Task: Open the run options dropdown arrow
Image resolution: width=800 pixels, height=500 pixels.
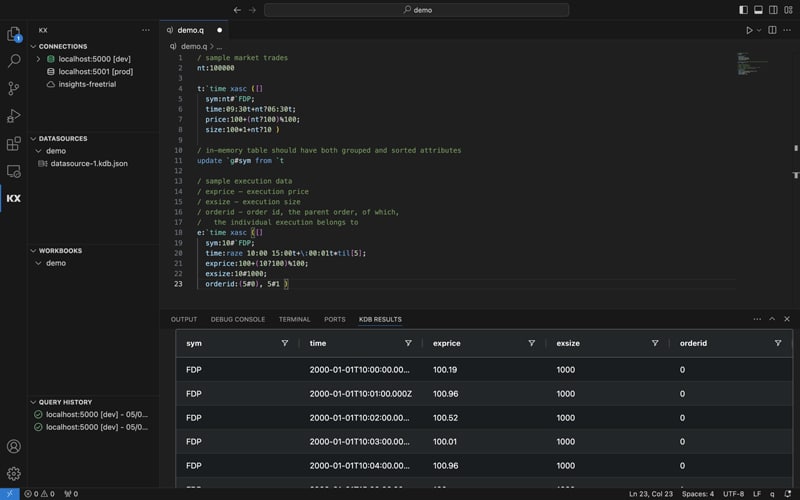Action: (758, 30)
